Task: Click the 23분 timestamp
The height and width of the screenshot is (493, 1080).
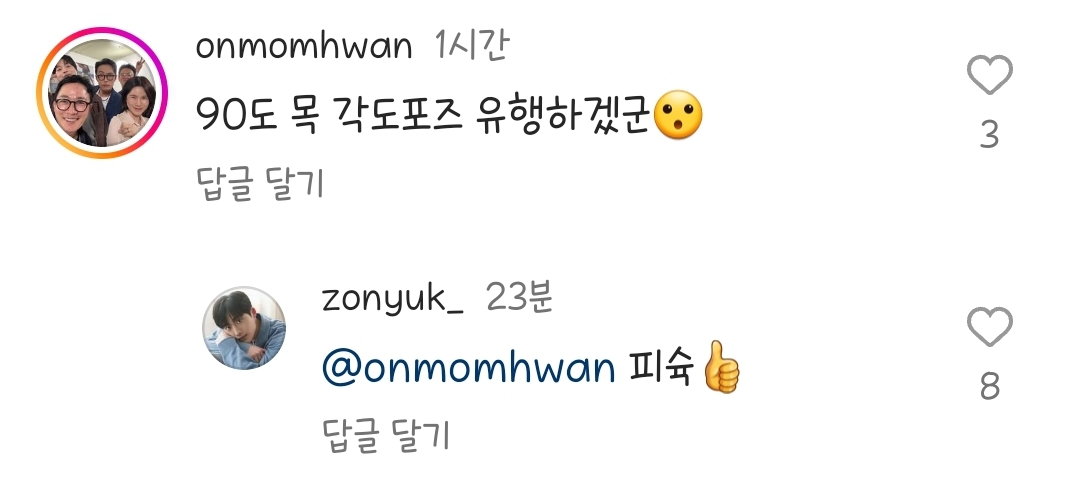Action: (519, 297)
